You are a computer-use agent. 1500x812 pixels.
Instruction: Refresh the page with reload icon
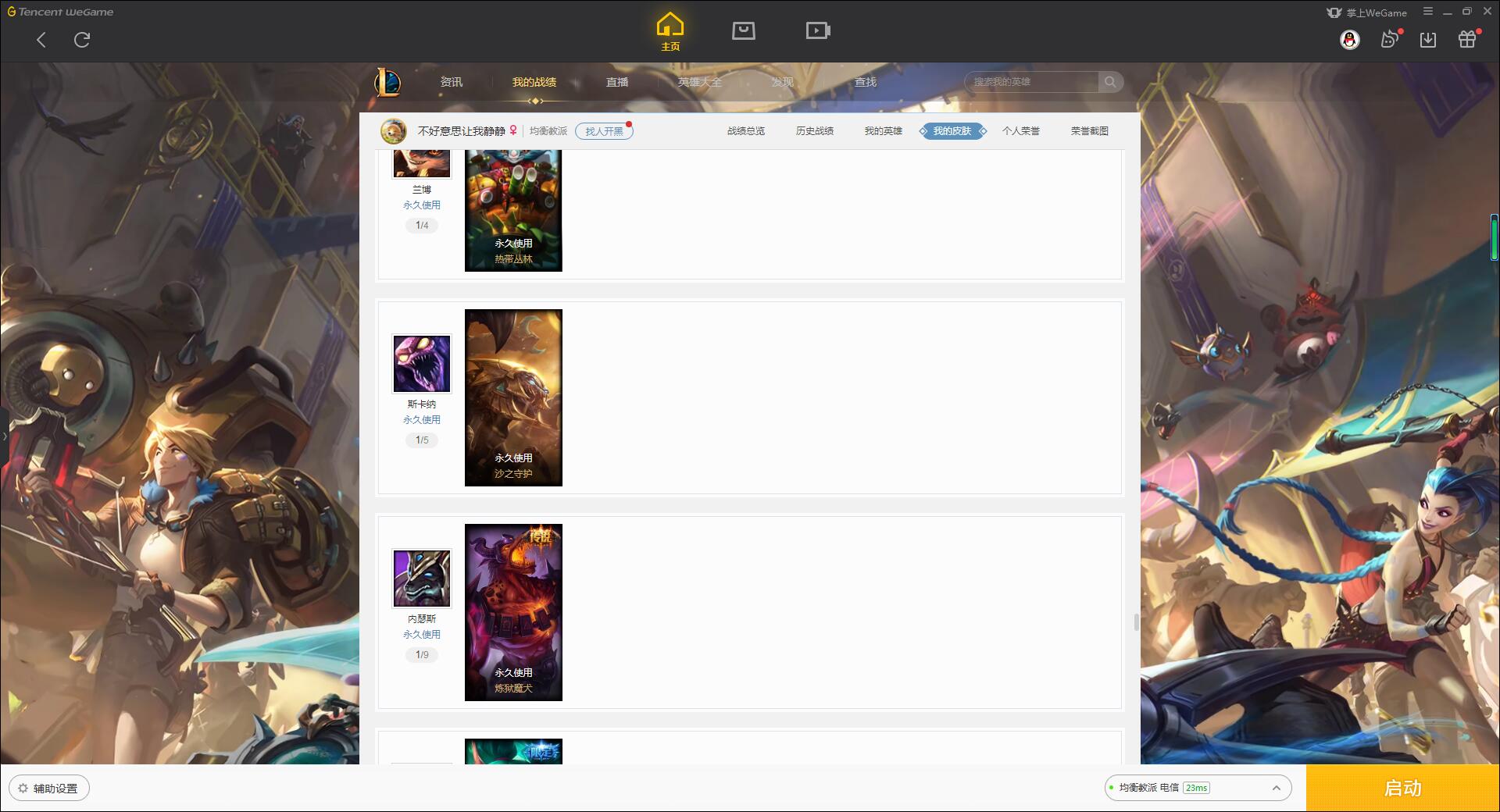point(82,40)
